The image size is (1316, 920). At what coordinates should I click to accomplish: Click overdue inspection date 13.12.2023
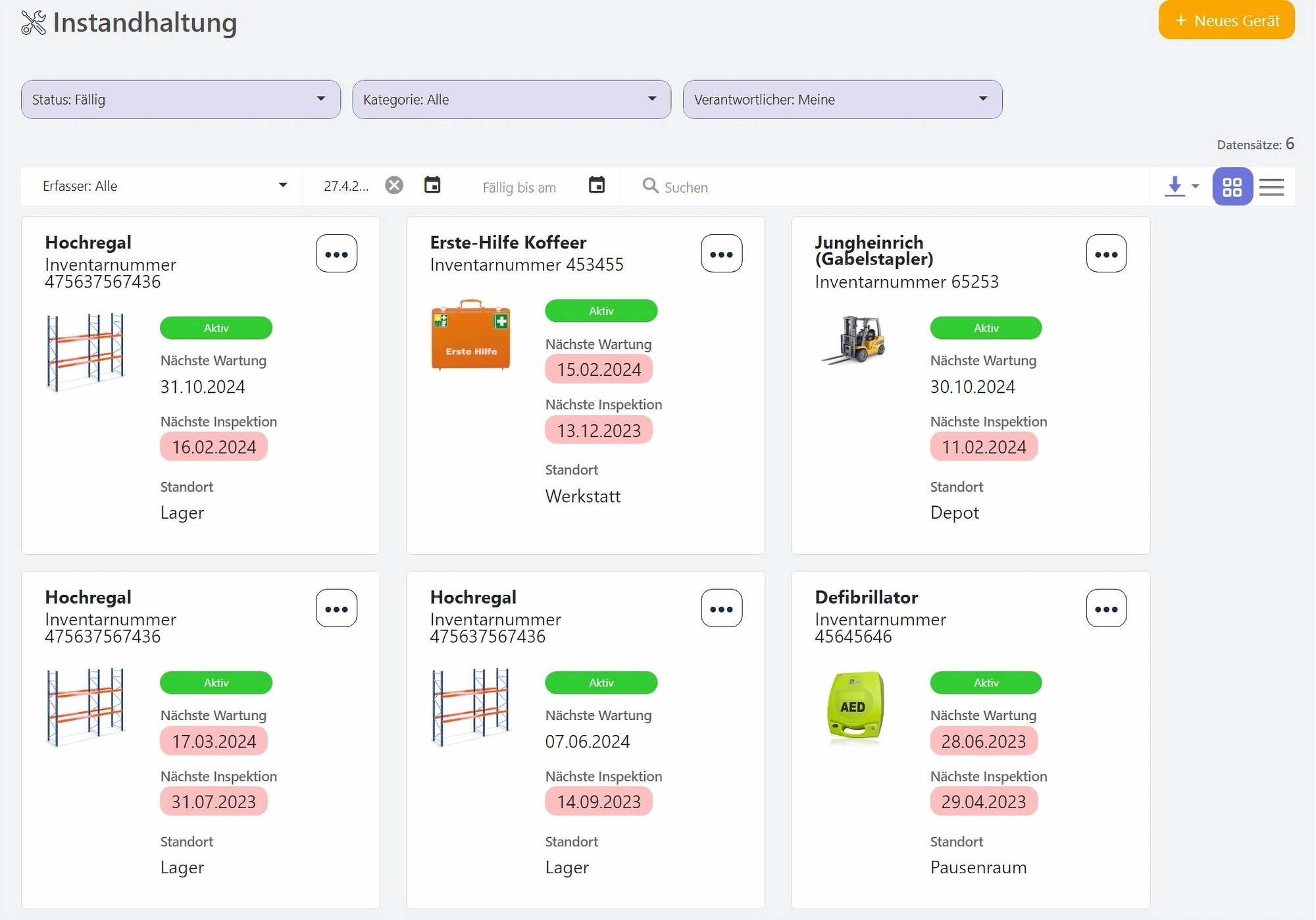coord(598,430)
